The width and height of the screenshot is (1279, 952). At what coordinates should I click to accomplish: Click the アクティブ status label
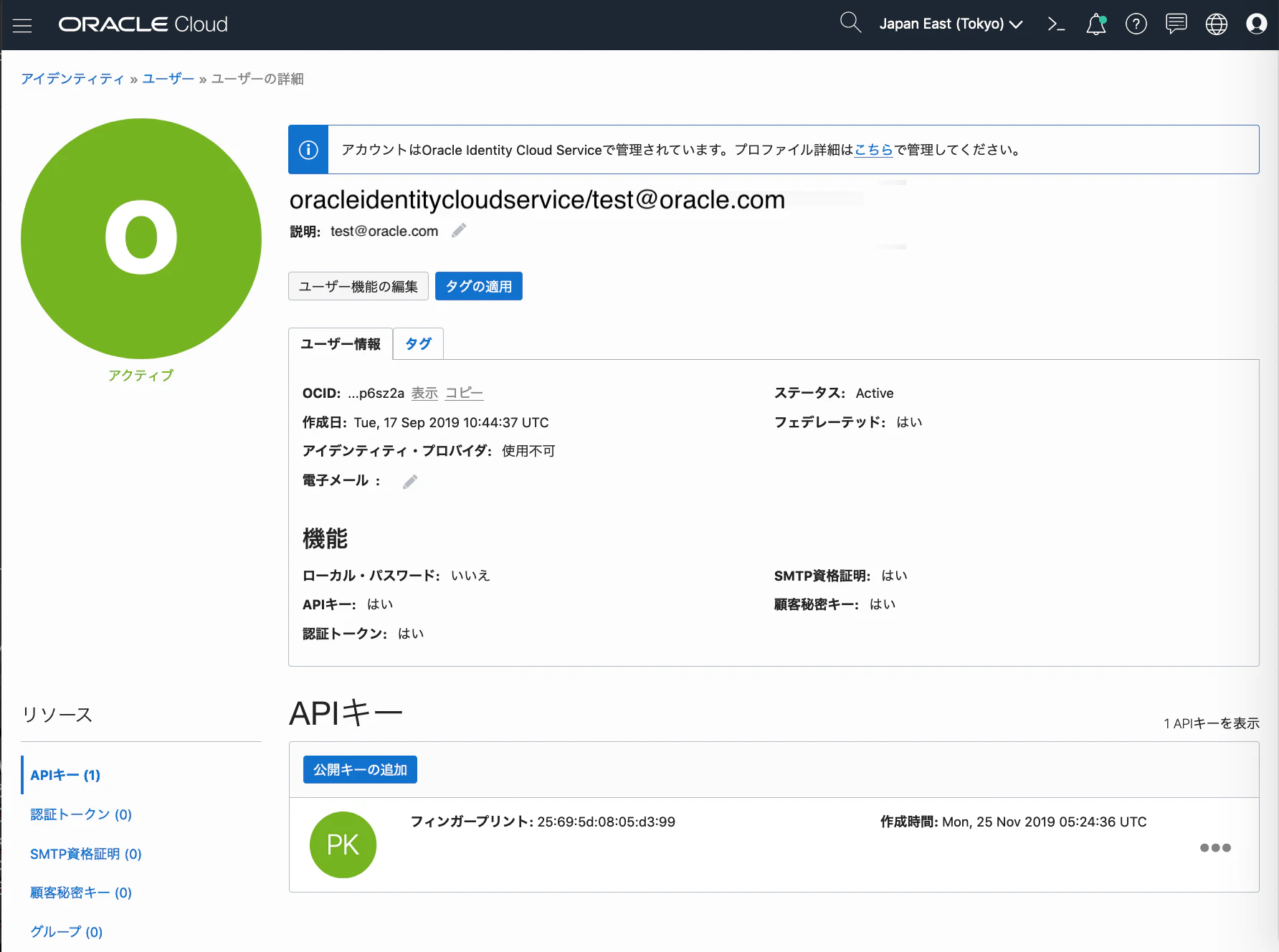tap(141, 376)
